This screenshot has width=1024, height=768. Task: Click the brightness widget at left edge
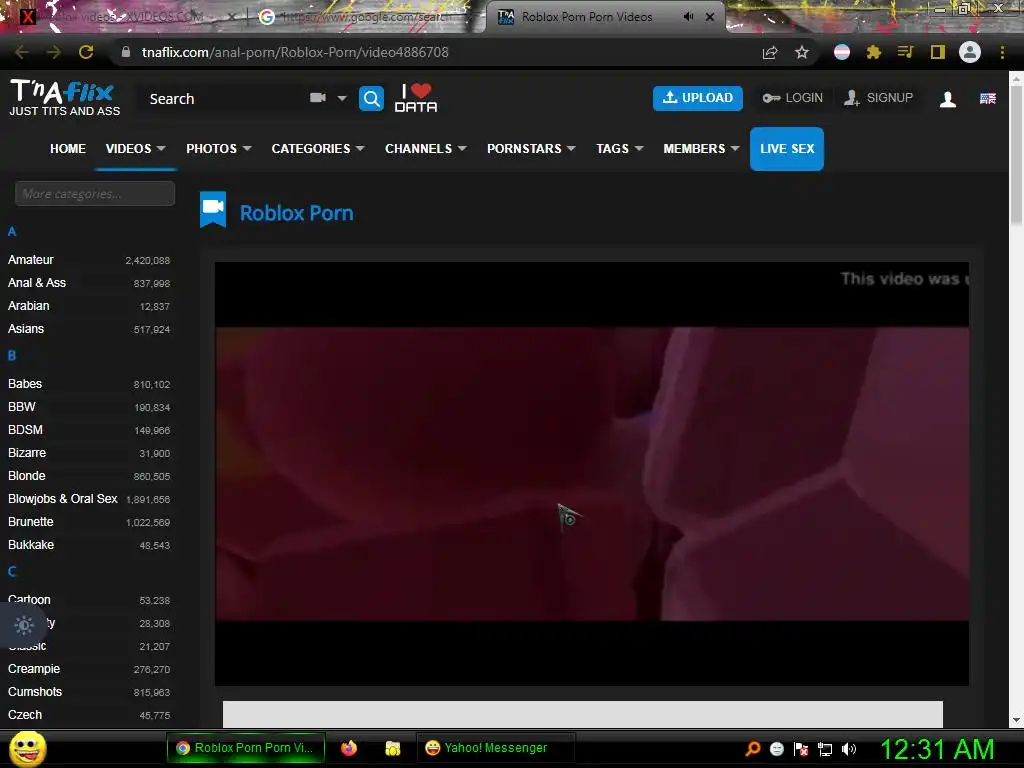24,625
